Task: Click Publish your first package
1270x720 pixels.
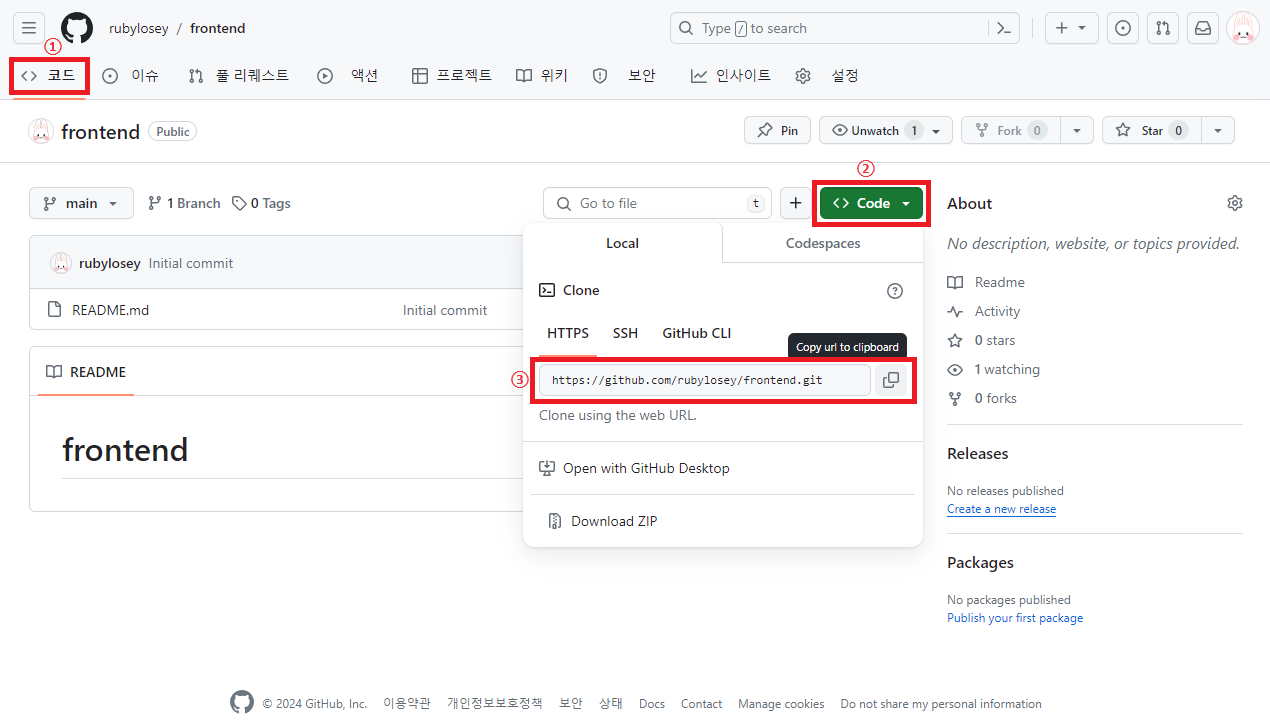Action: tap(1015, 618)
